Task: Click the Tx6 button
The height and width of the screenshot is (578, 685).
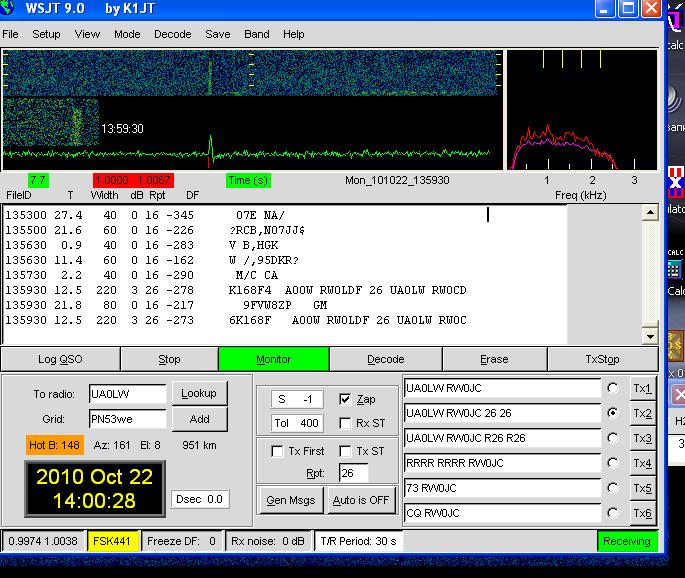Action: 642,513
